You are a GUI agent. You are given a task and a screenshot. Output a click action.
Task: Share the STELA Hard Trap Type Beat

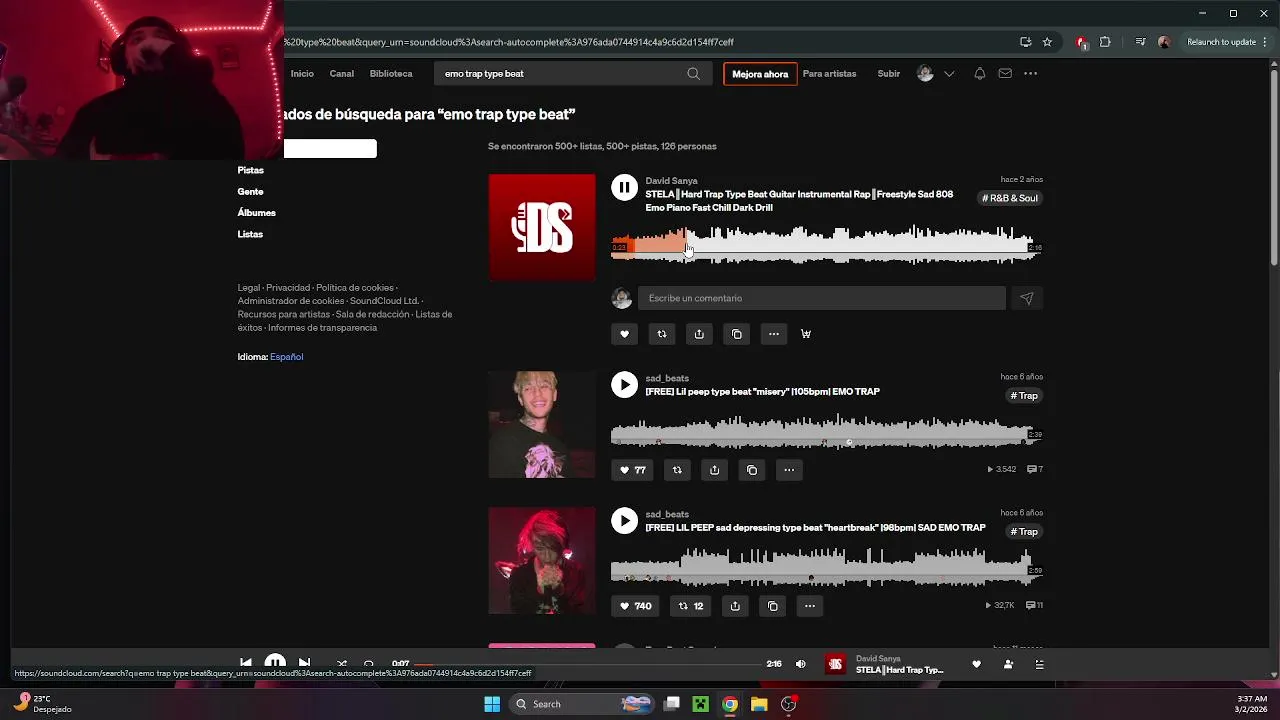click(x=699, y=334)
